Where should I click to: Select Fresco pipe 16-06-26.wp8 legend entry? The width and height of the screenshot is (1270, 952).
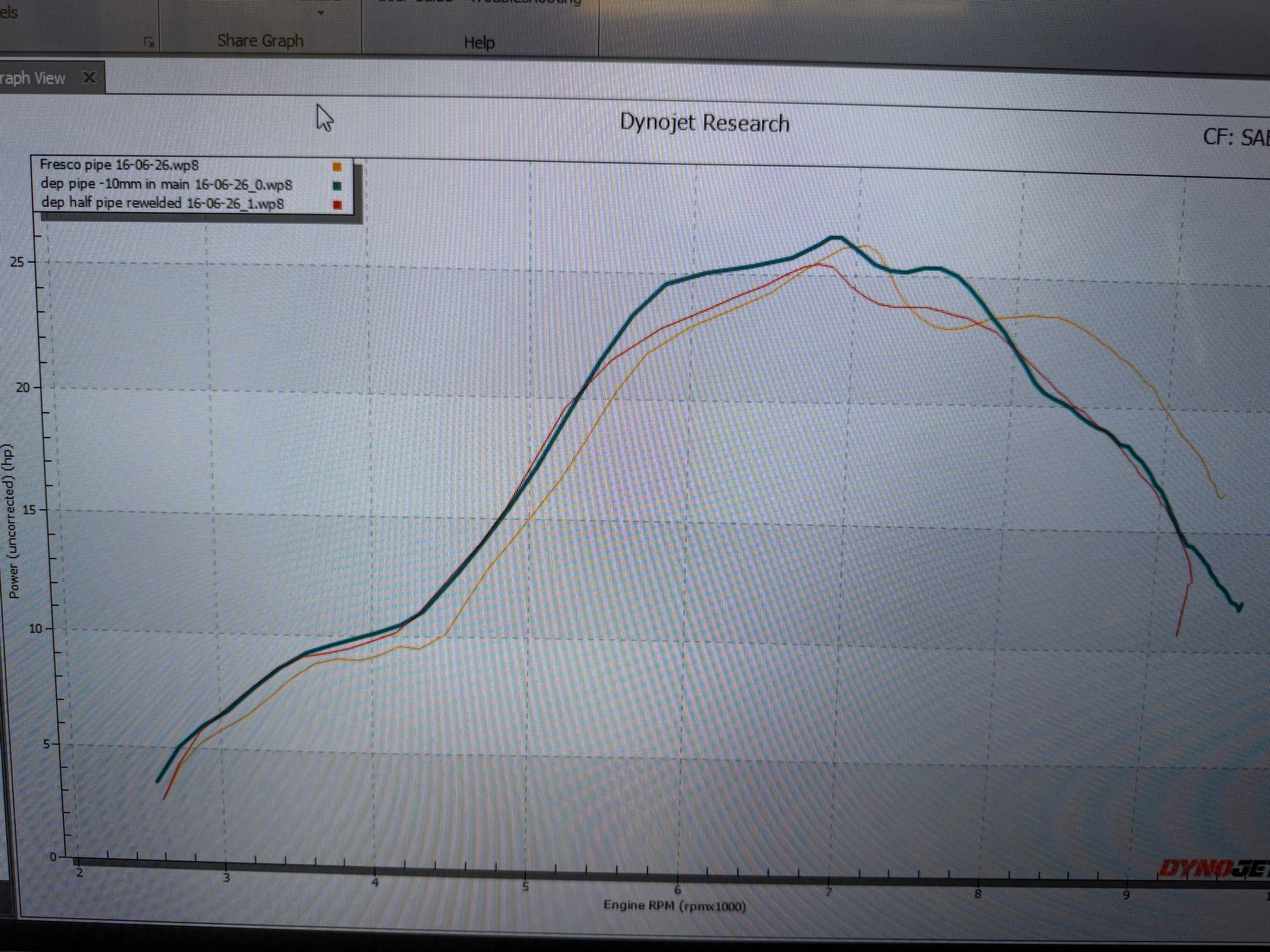click(x=119, y=165)
